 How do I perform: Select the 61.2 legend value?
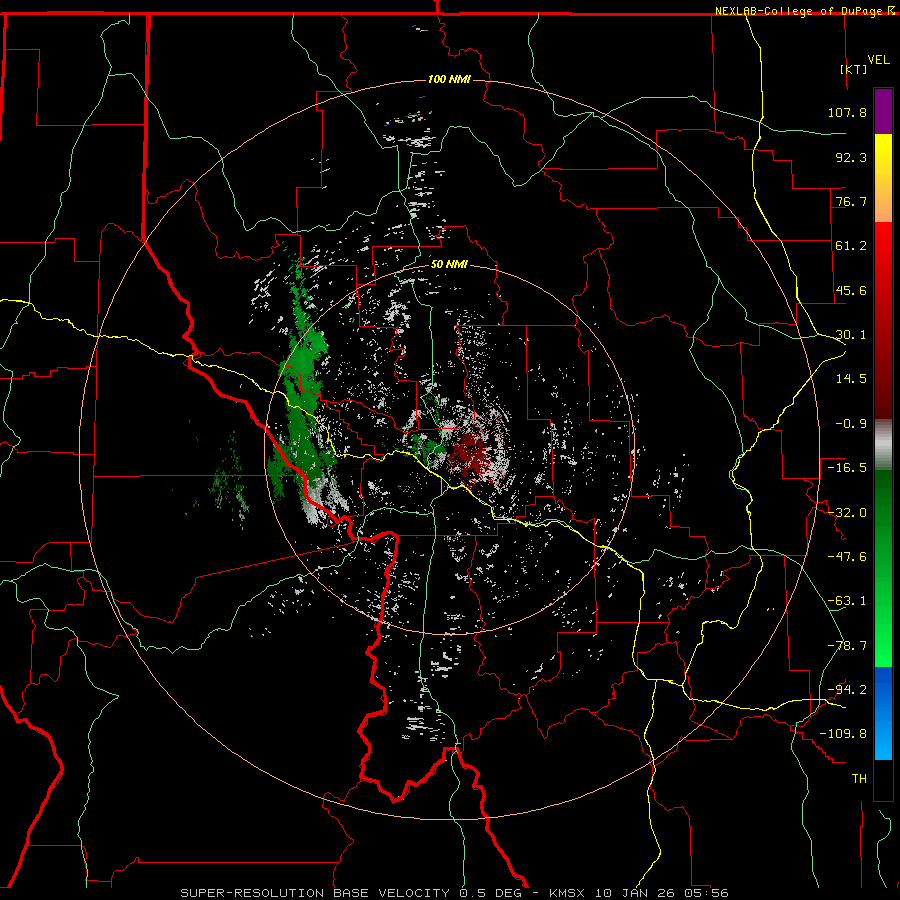[851, 246]
